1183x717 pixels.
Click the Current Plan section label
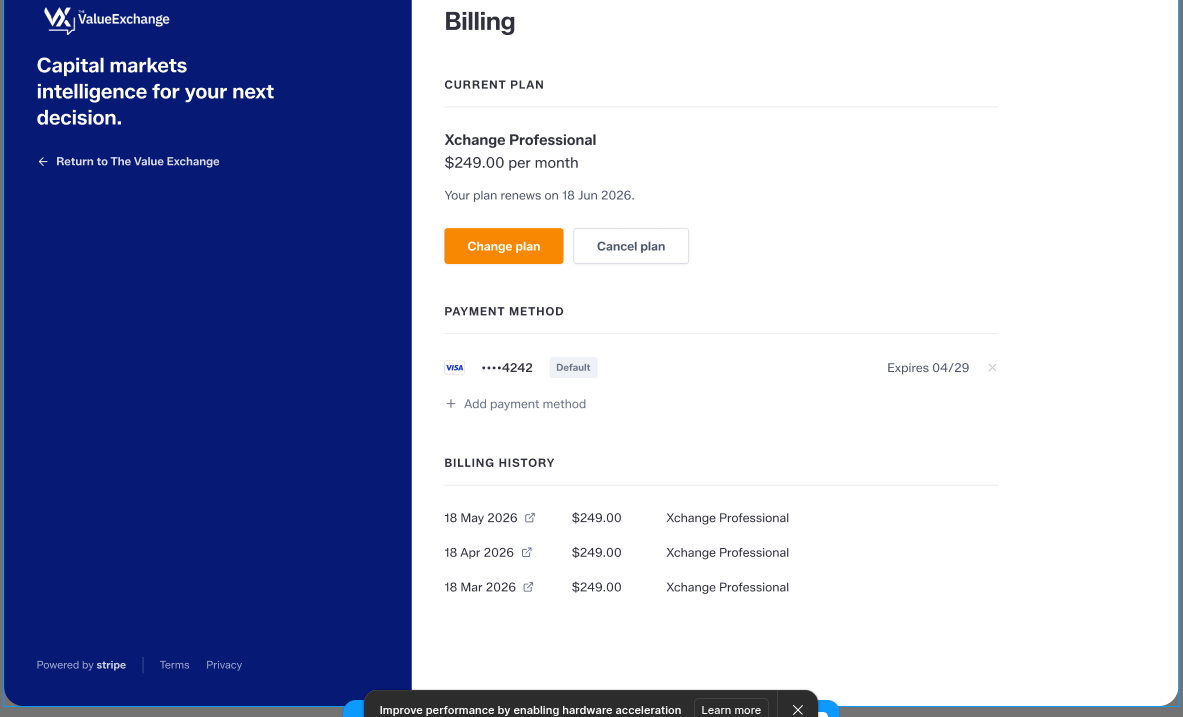click(494, 85)
